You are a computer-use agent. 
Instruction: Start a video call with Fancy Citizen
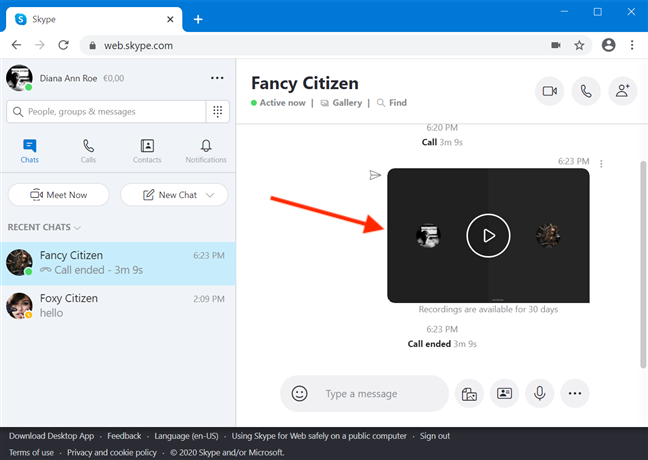pos(549,91)
